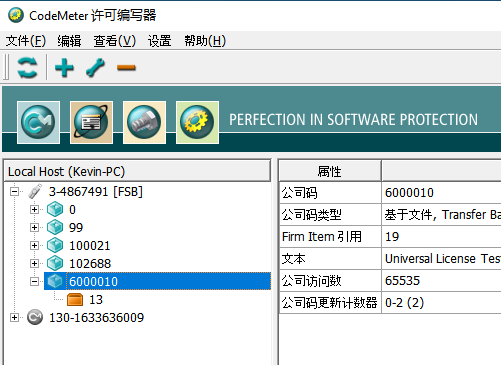
Task: Open the bolt screw banner button
Action: tap(144, 122)
